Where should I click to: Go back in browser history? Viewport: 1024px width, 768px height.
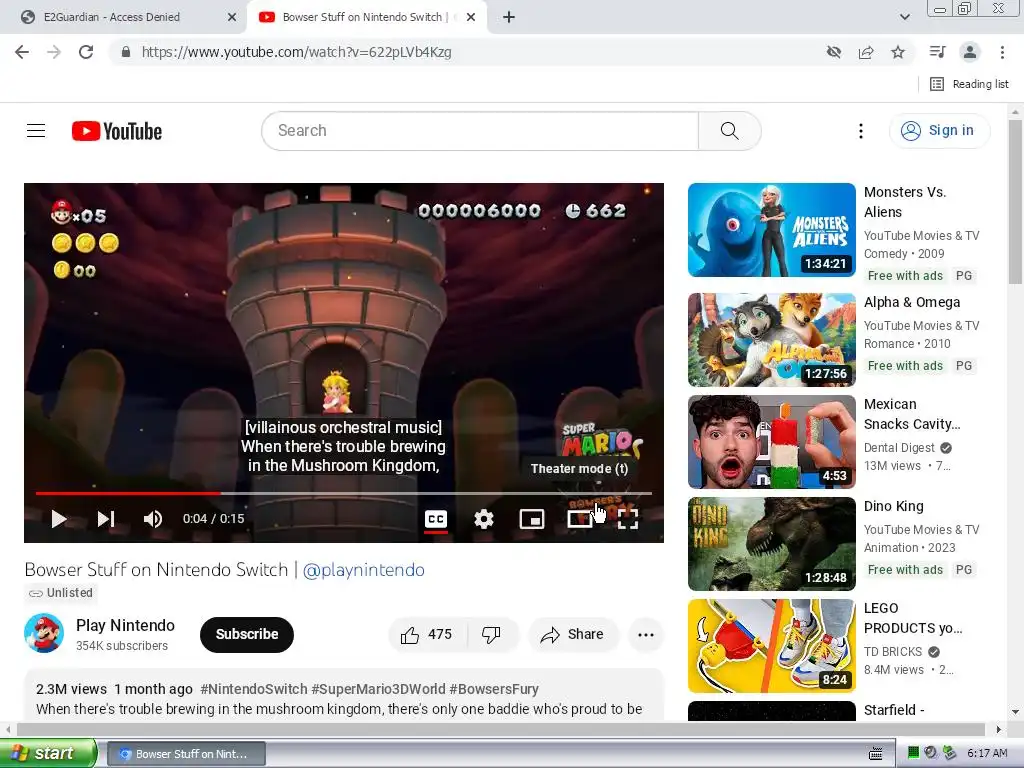(22, 52)
